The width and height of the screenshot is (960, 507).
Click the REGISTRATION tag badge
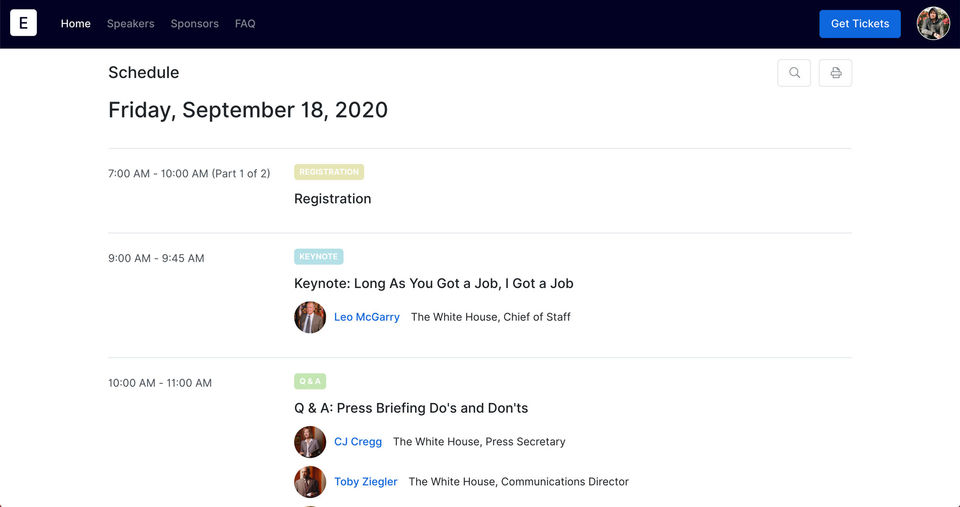pos(329,172)
